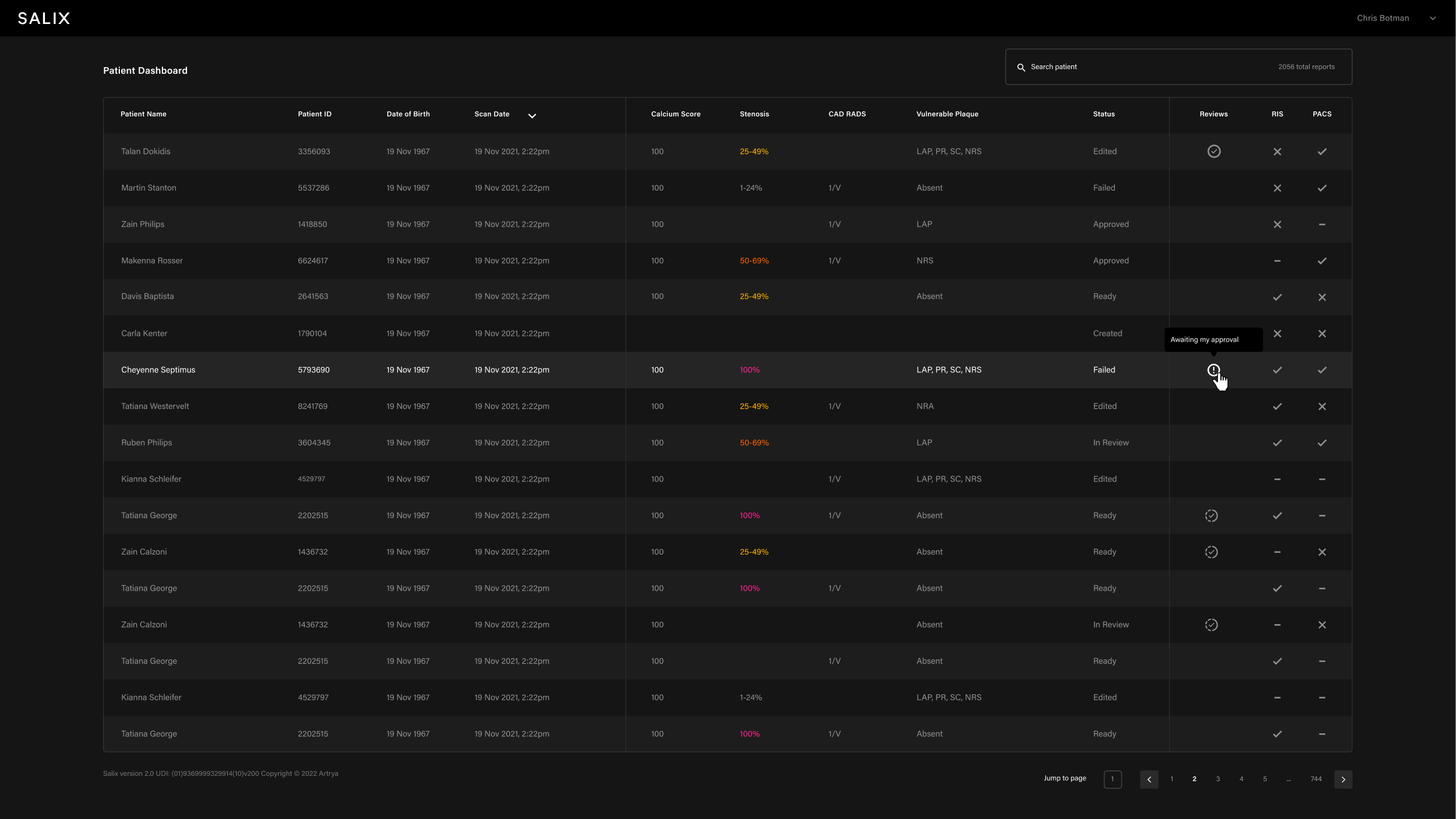Sort by Patient Name column header
Image resolution: width=1456 pixels, height=819 pixels.
(143, 115)
